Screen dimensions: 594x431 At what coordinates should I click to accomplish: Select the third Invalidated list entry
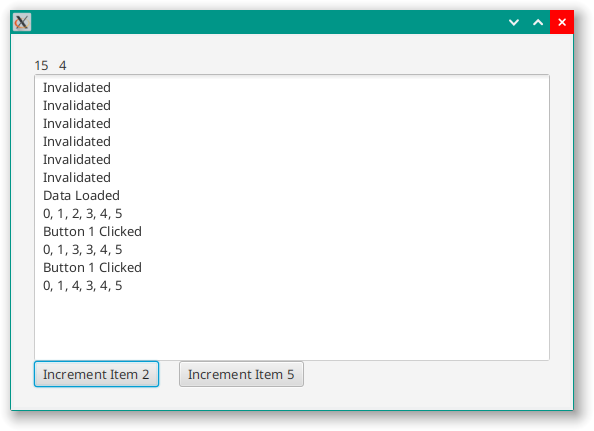point(292,123)
